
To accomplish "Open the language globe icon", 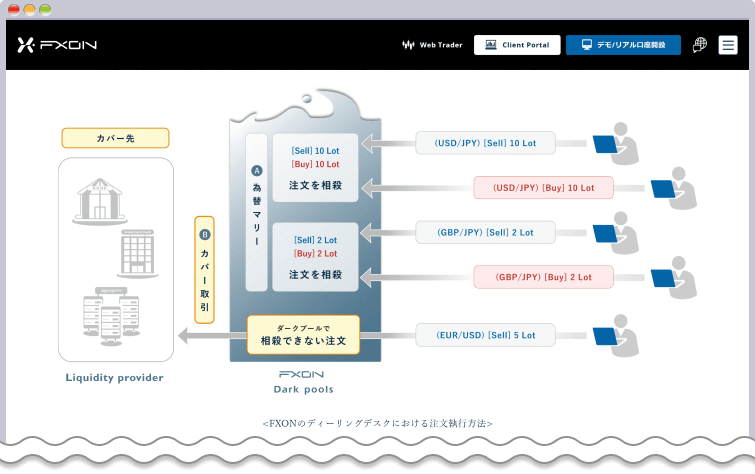I will tap(700, 45).
